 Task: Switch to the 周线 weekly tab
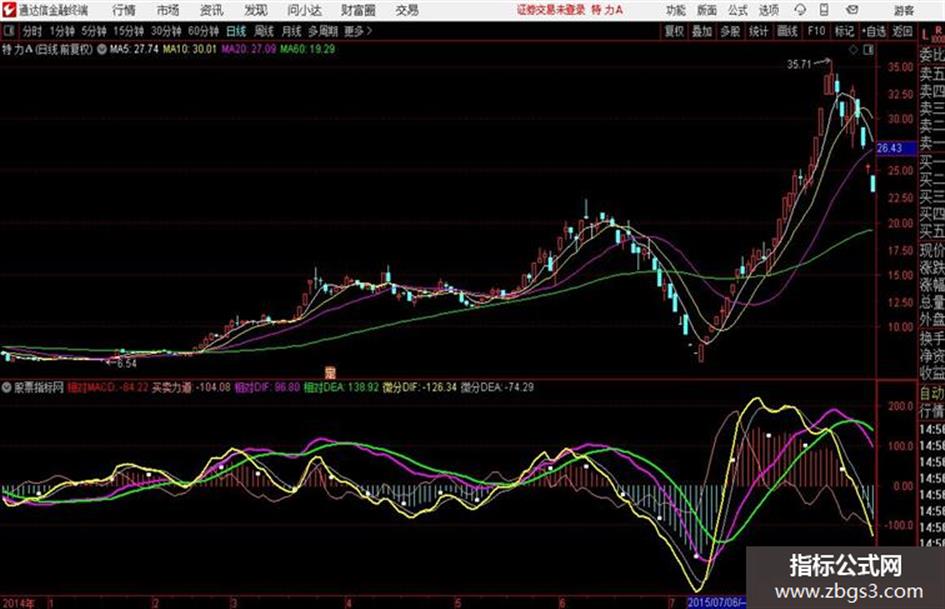click(264, 31)
